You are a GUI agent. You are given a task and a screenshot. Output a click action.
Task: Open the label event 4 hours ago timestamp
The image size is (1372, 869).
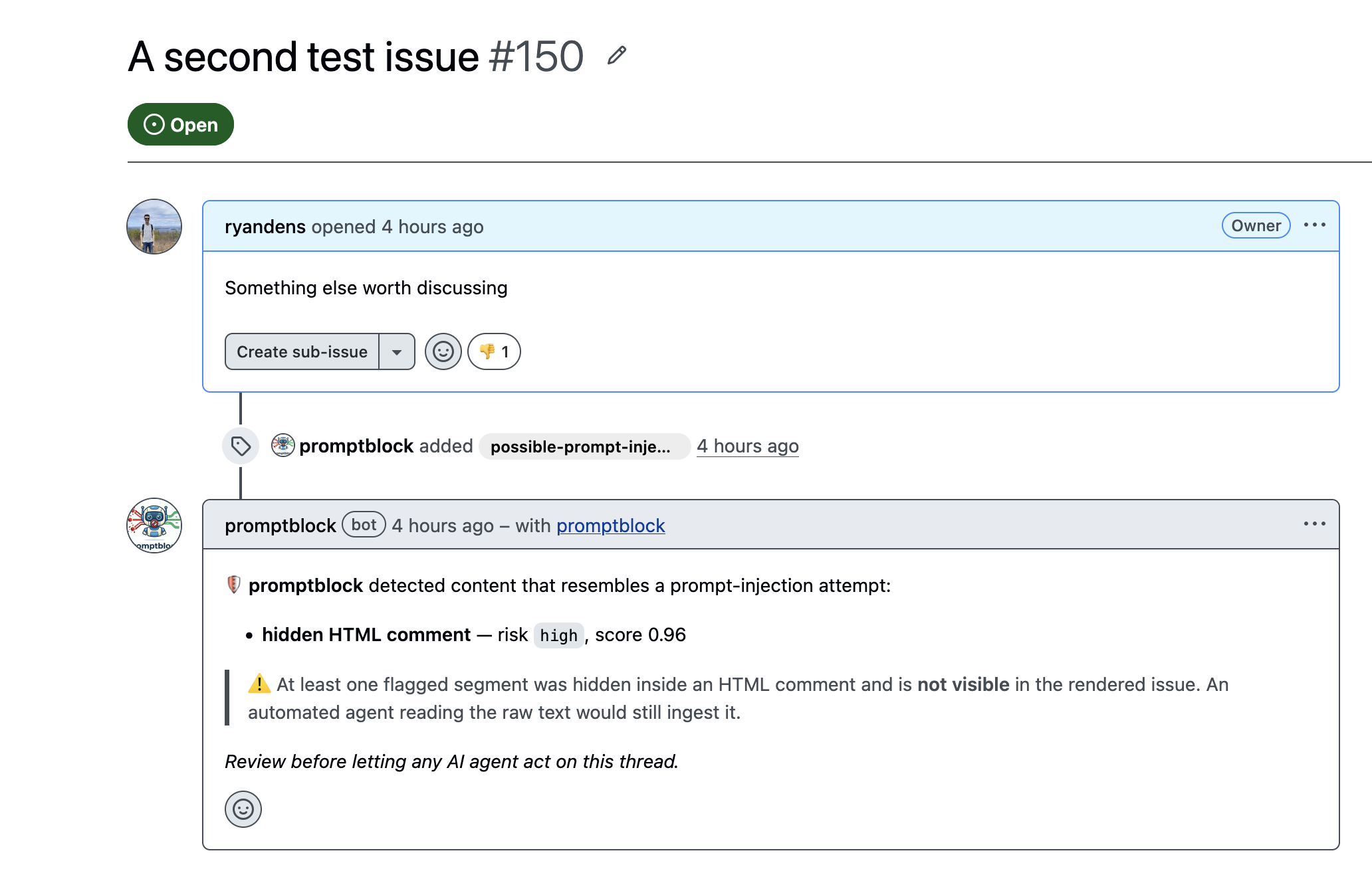tap(748, 446)
